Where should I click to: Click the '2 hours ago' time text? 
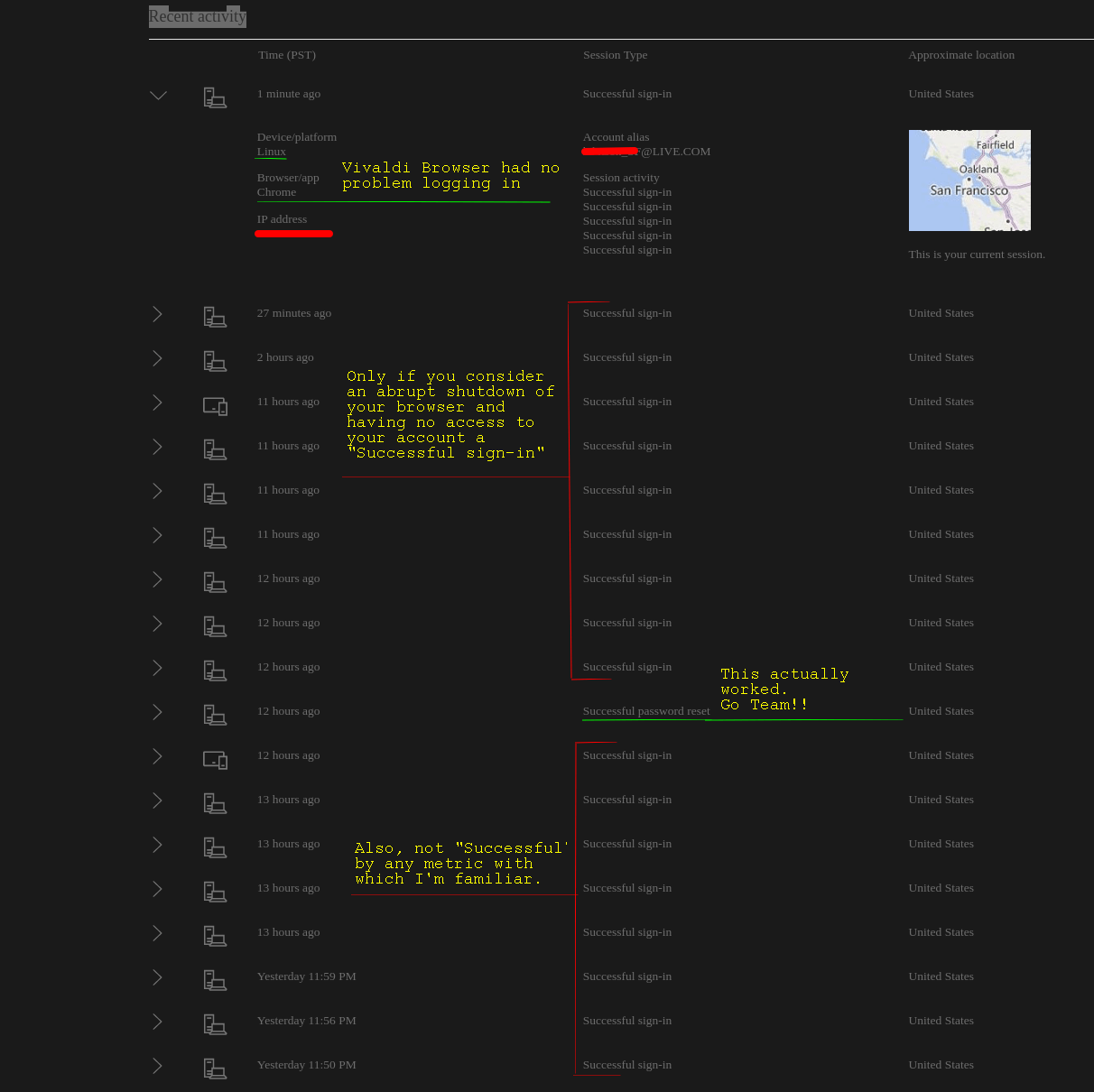point(285,357)
